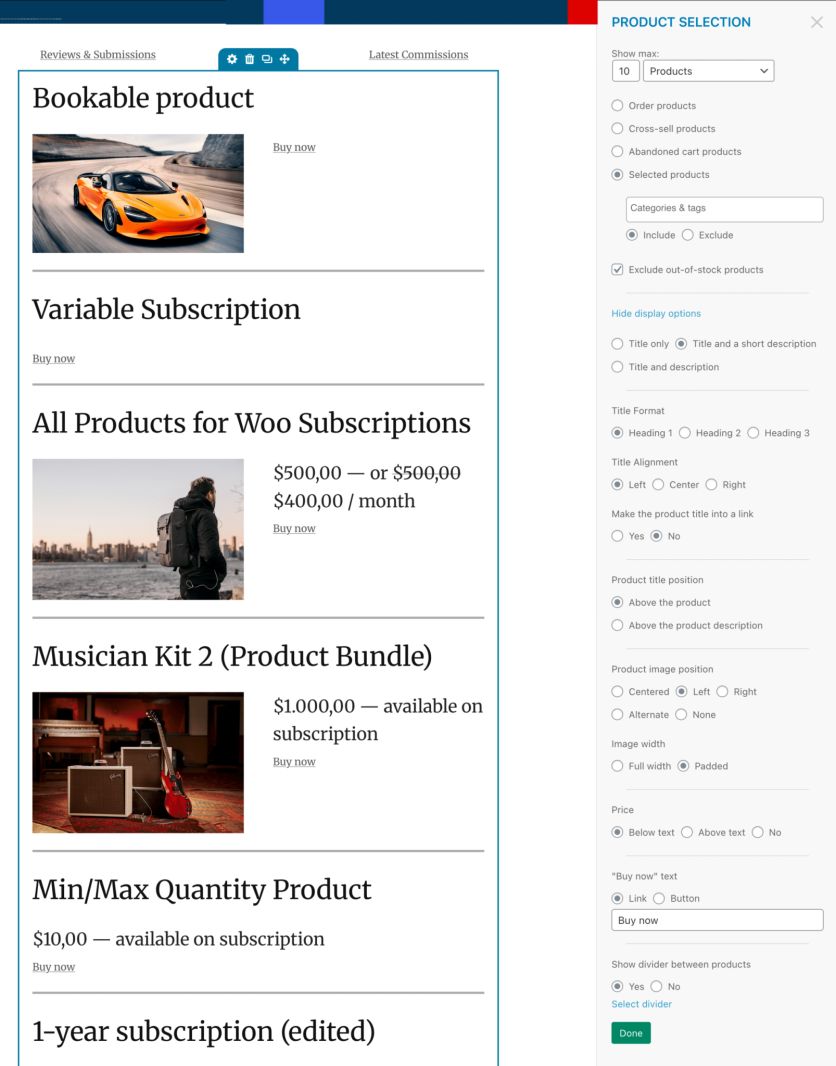Open the Products type dropdown

point(708,71)
